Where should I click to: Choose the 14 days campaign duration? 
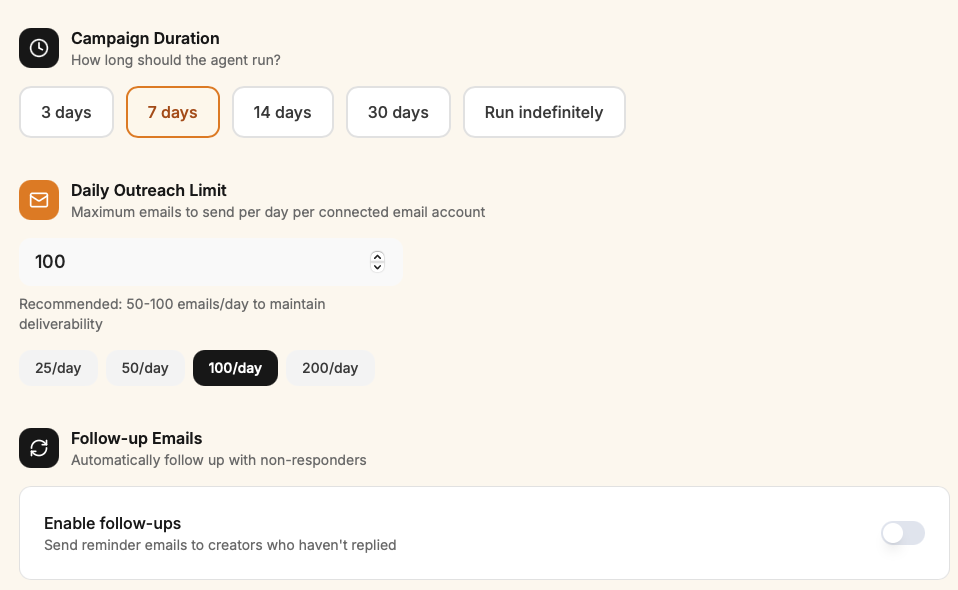pyautogui.click(x=283, y=112)
